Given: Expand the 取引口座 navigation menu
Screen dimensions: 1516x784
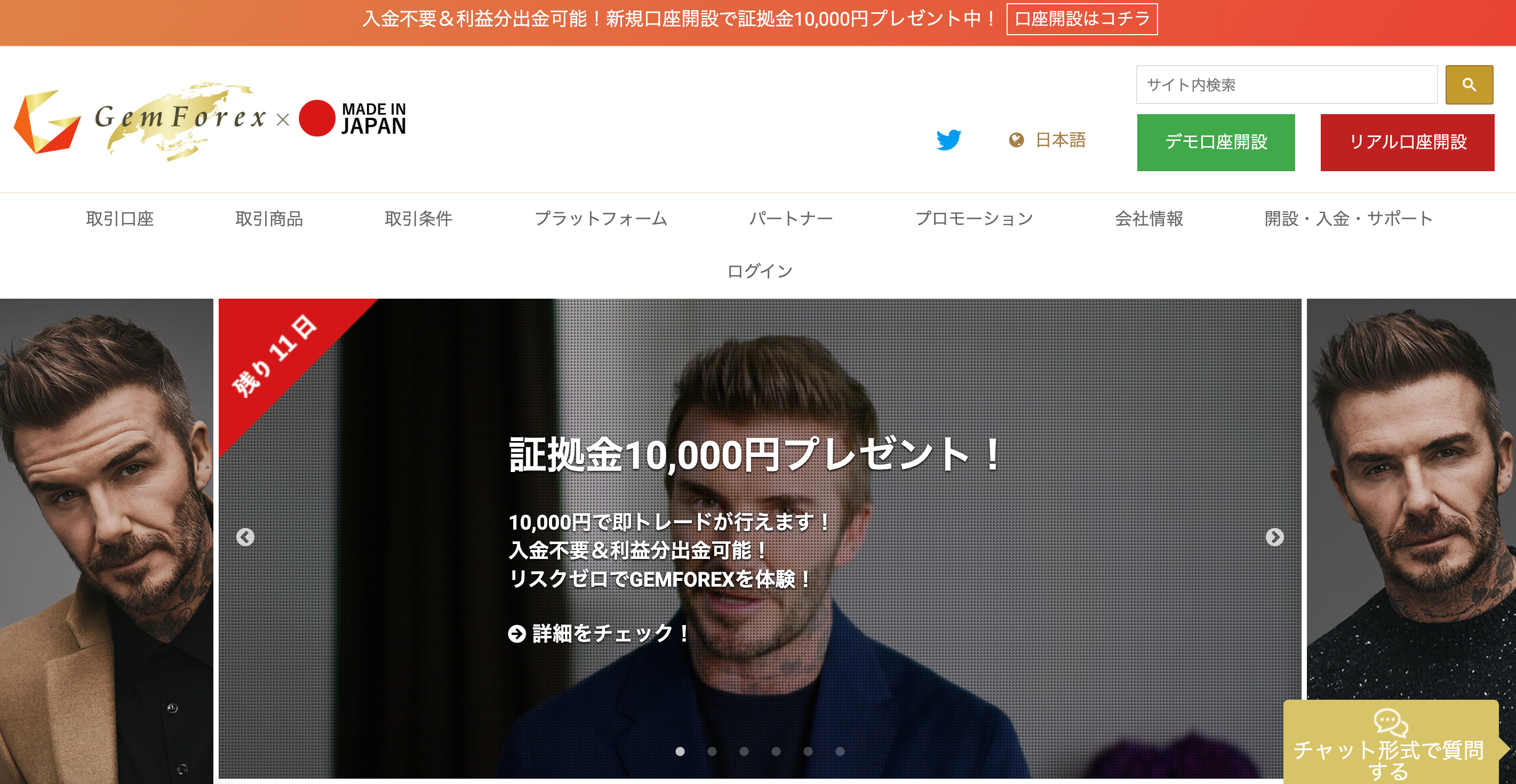Looking at the screenshot, I should point(120,219).
